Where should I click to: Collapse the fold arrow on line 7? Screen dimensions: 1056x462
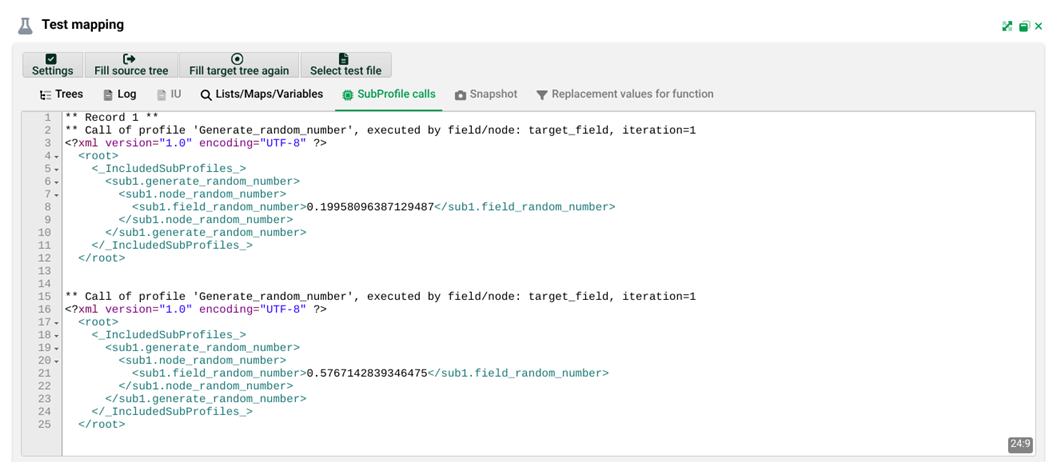pyautogui.click(x=56, y=195)
